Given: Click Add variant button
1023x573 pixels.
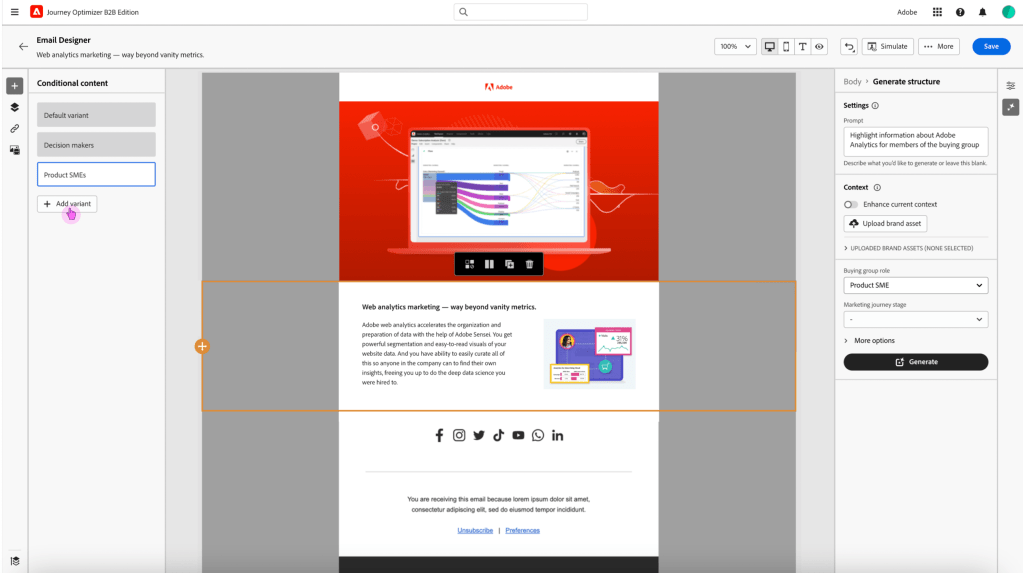Looking at the screenshot, I should (x=67, y=204).
